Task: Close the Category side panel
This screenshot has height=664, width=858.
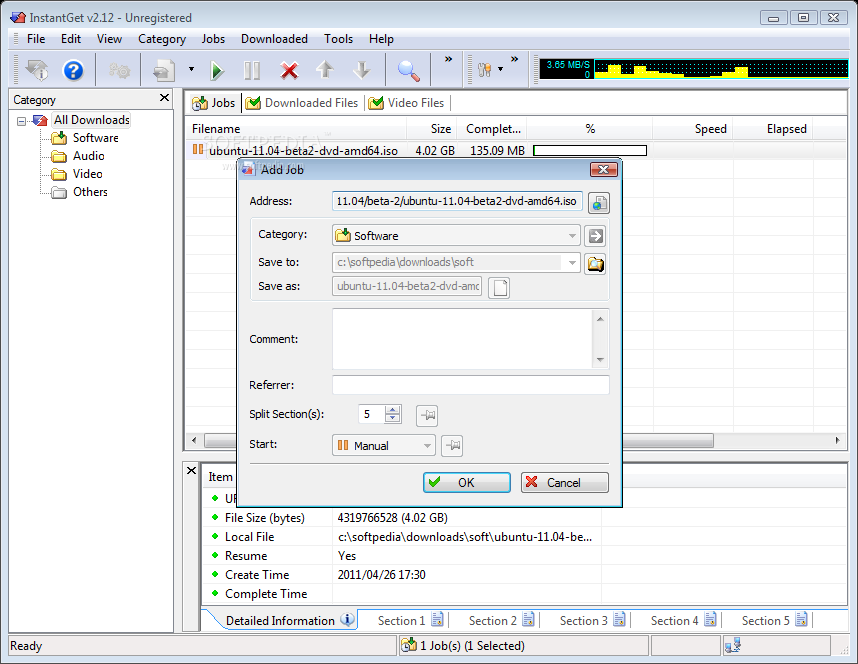Action: click(164, 98)
